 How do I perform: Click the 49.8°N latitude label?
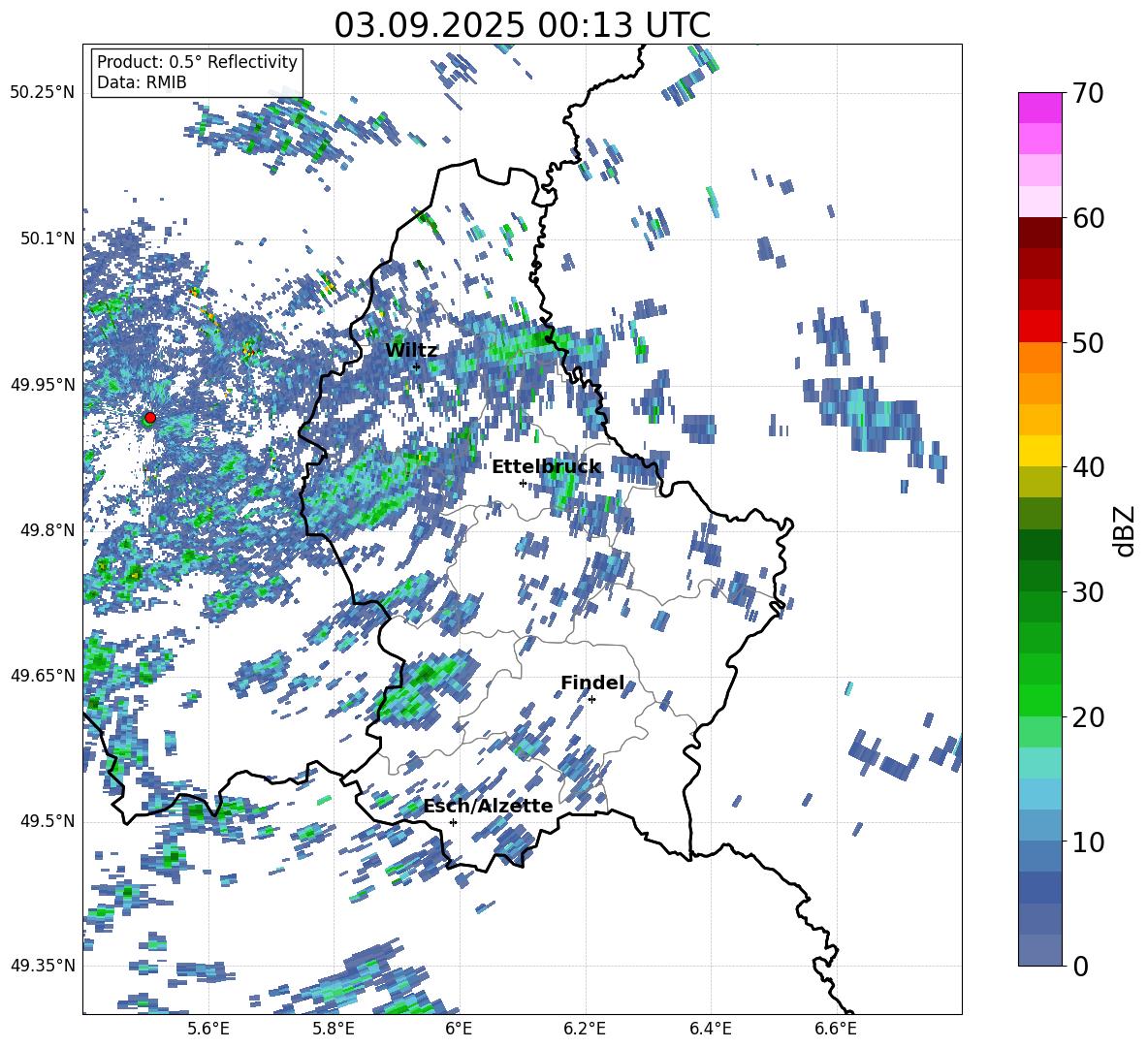coord(48,530)
